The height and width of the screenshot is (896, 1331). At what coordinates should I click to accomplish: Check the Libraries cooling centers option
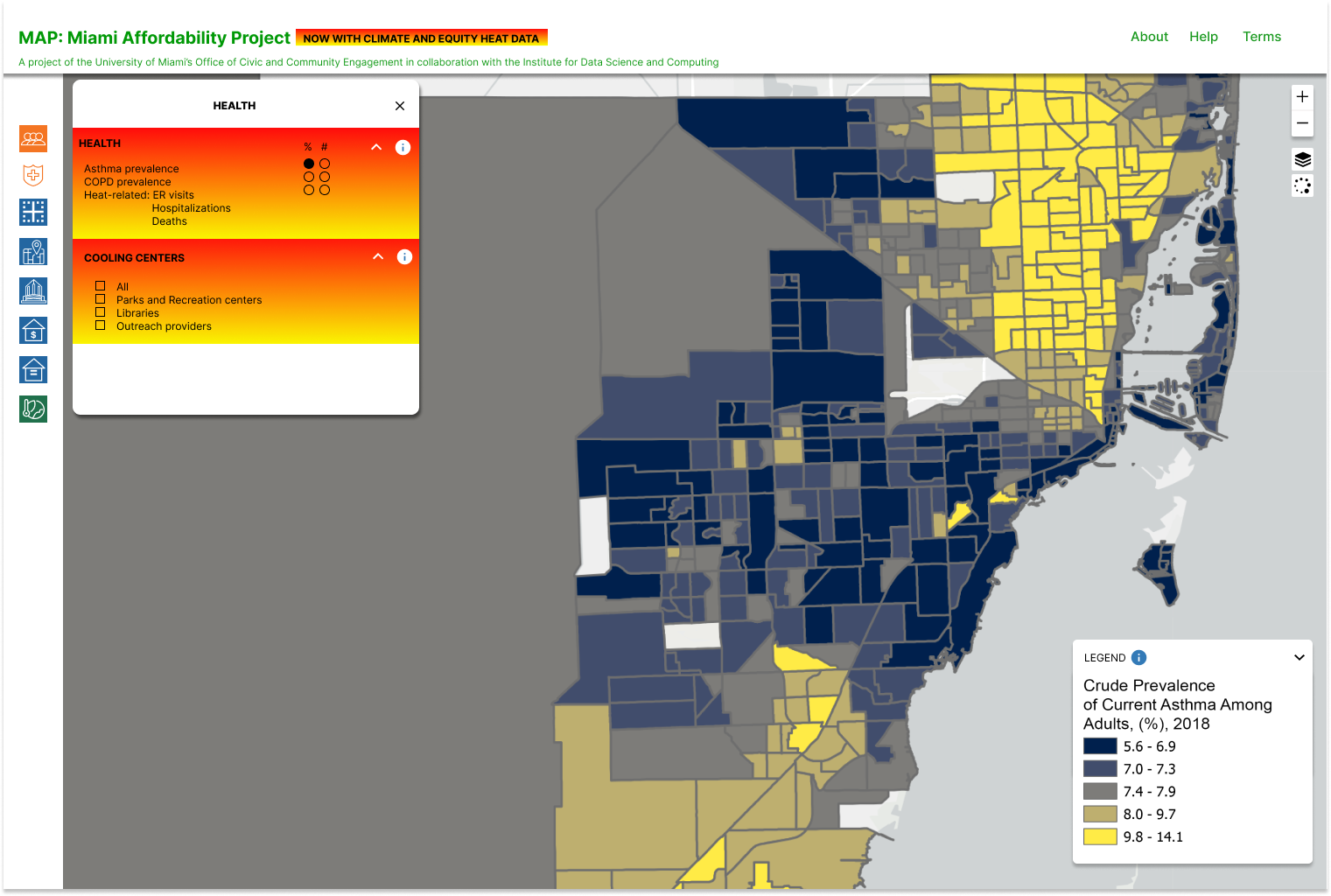coord(100,311)
